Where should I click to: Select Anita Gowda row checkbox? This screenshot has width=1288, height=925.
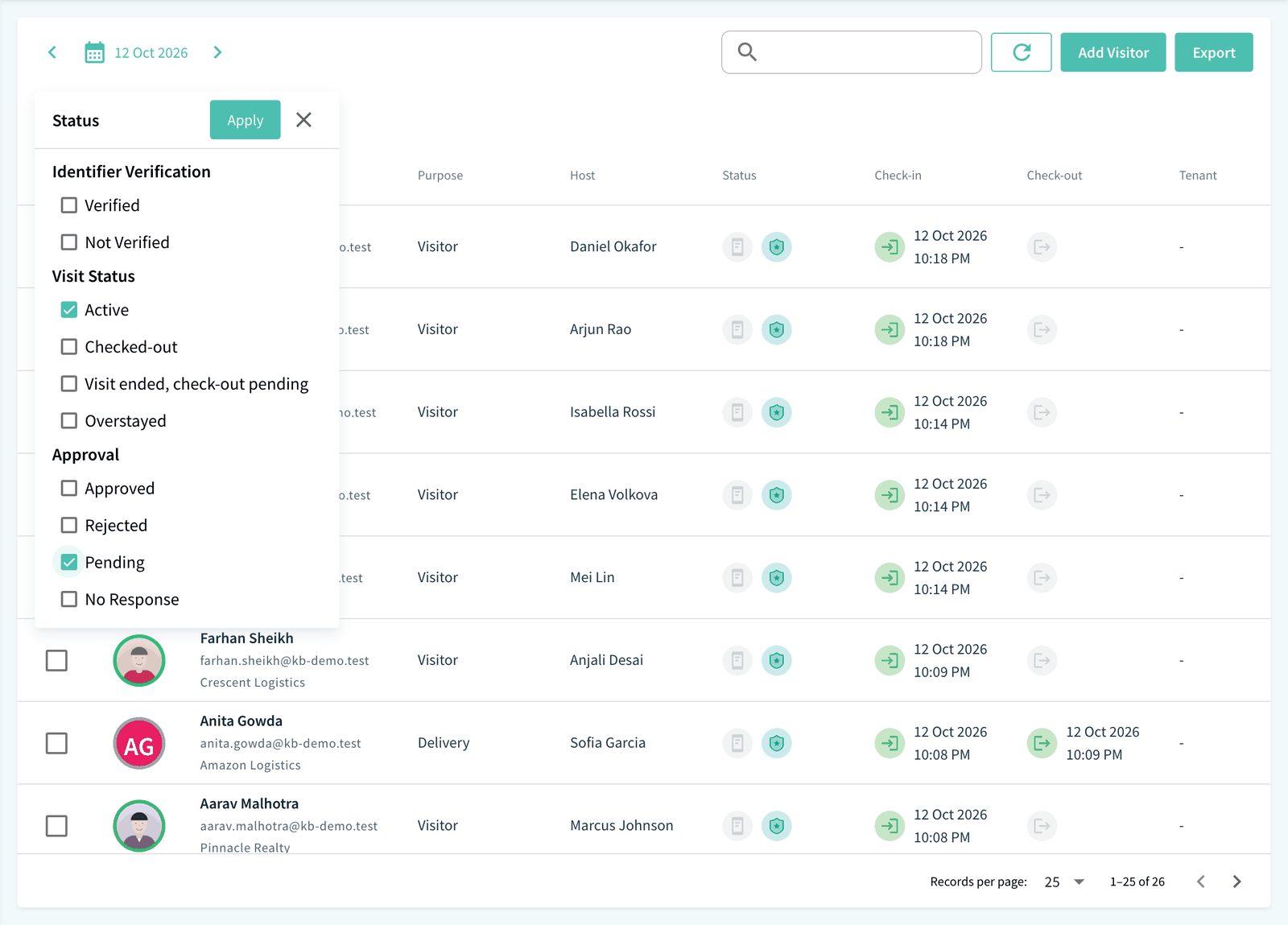(x=56, y=743)
